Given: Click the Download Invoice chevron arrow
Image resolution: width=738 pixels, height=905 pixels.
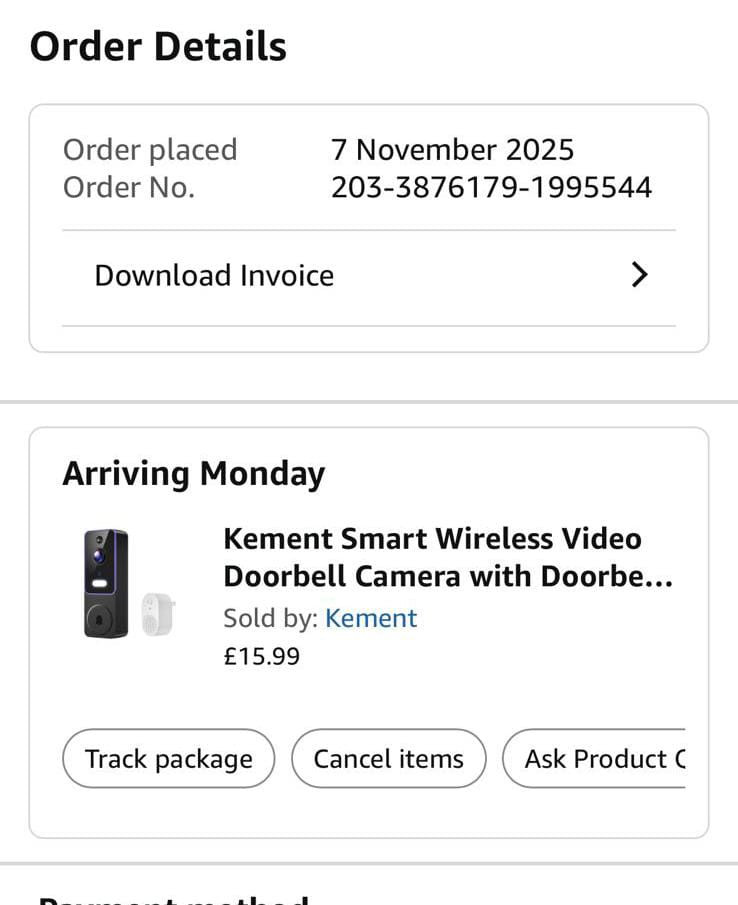Looking at the screenshot, I should [640, 275].
